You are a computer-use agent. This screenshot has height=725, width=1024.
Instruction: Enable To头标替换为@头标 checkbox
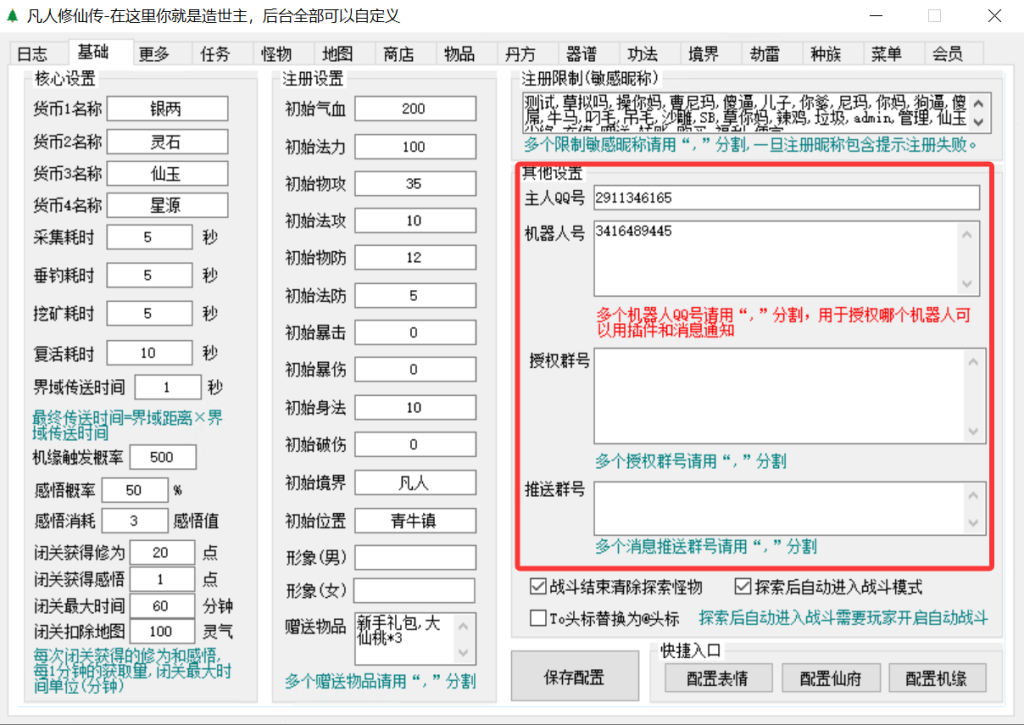(538, 618)
